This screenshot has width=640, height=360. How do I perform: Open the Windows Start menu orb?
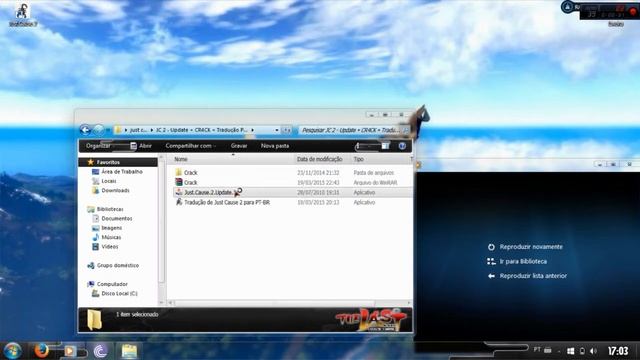click(x=12, y=351)
